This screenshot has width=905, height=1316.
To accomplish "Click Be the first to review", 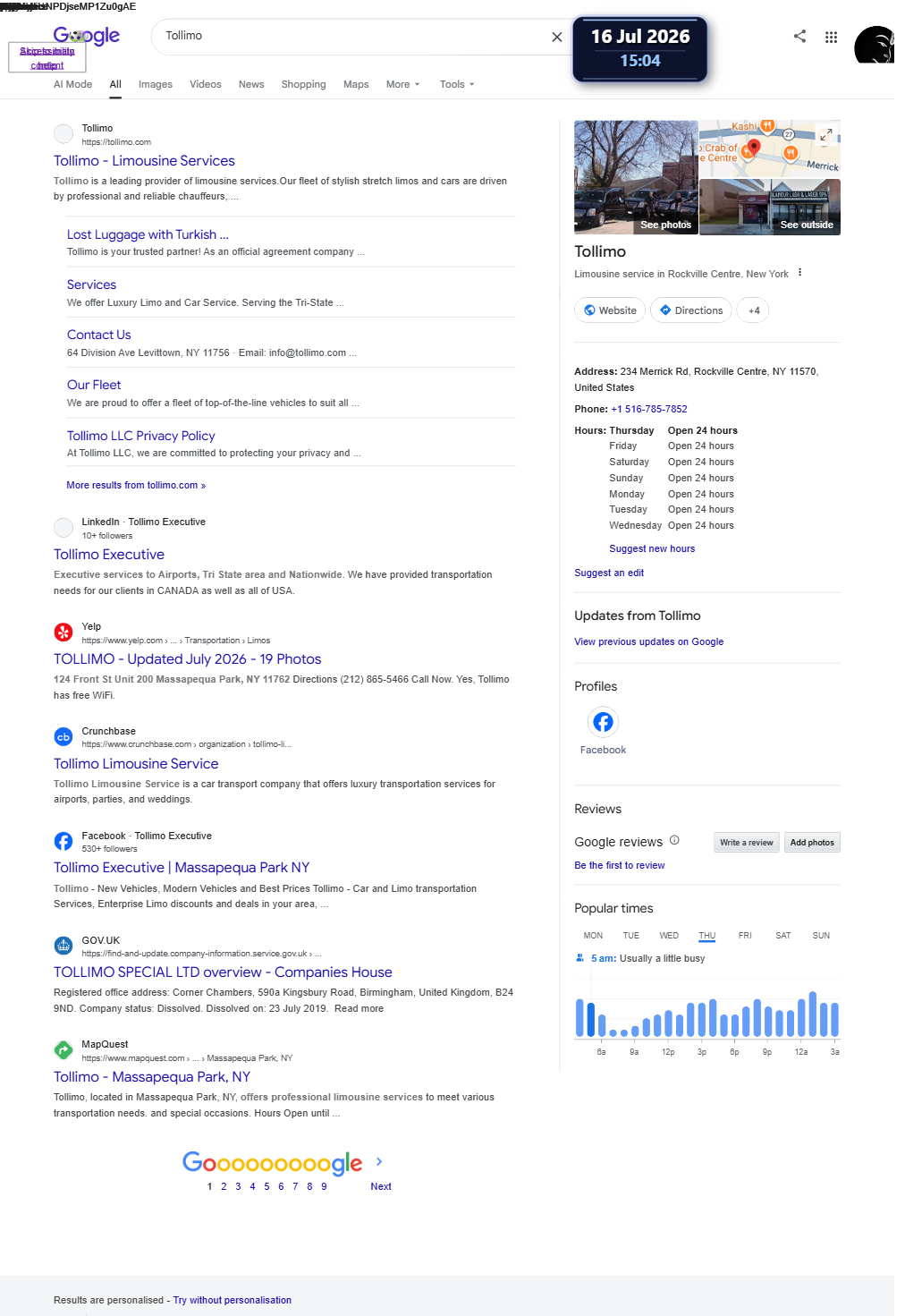I will tap(620, 865).
